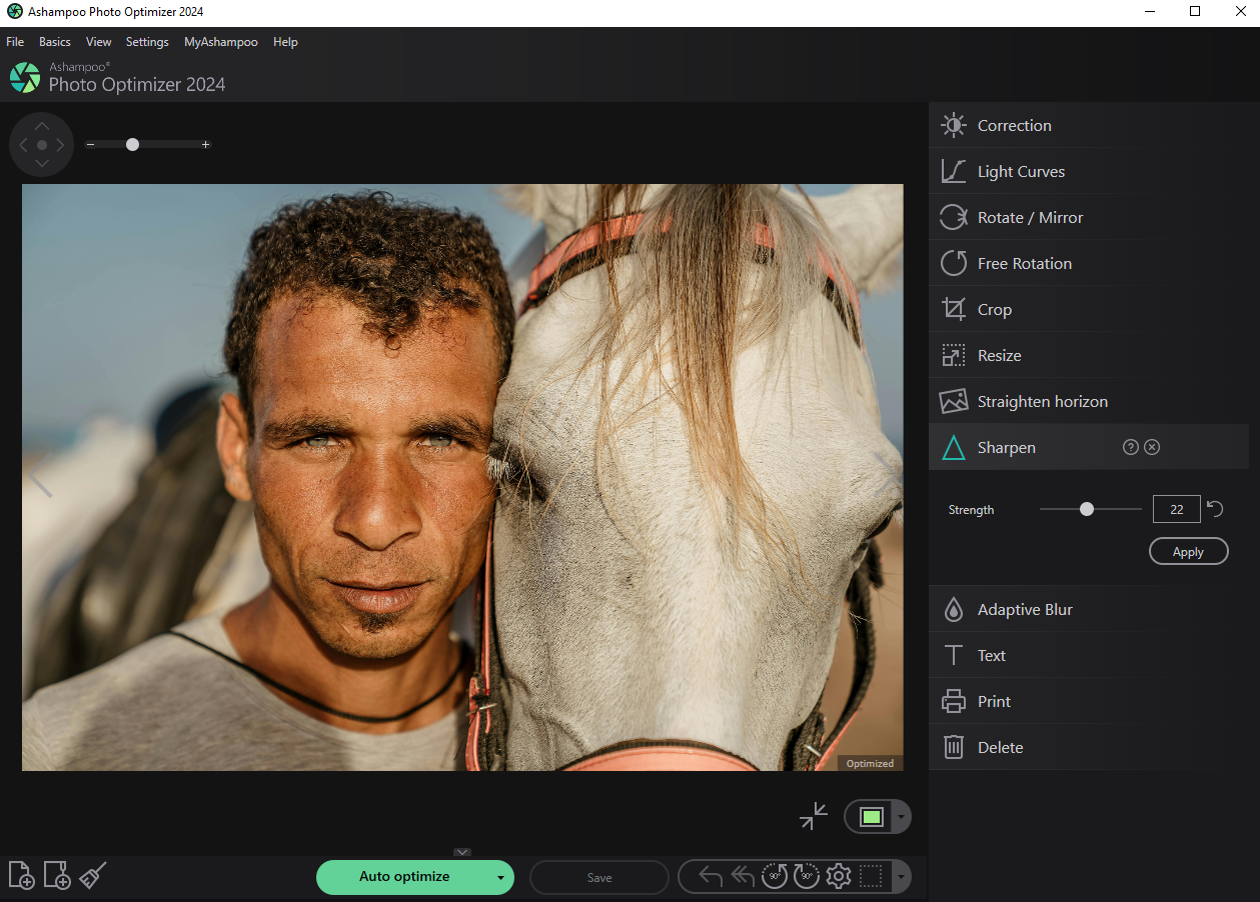Rotate image 90 degrees counterclockwise
The width and height of the screenshot is (1260, 902).
(774, 877)
